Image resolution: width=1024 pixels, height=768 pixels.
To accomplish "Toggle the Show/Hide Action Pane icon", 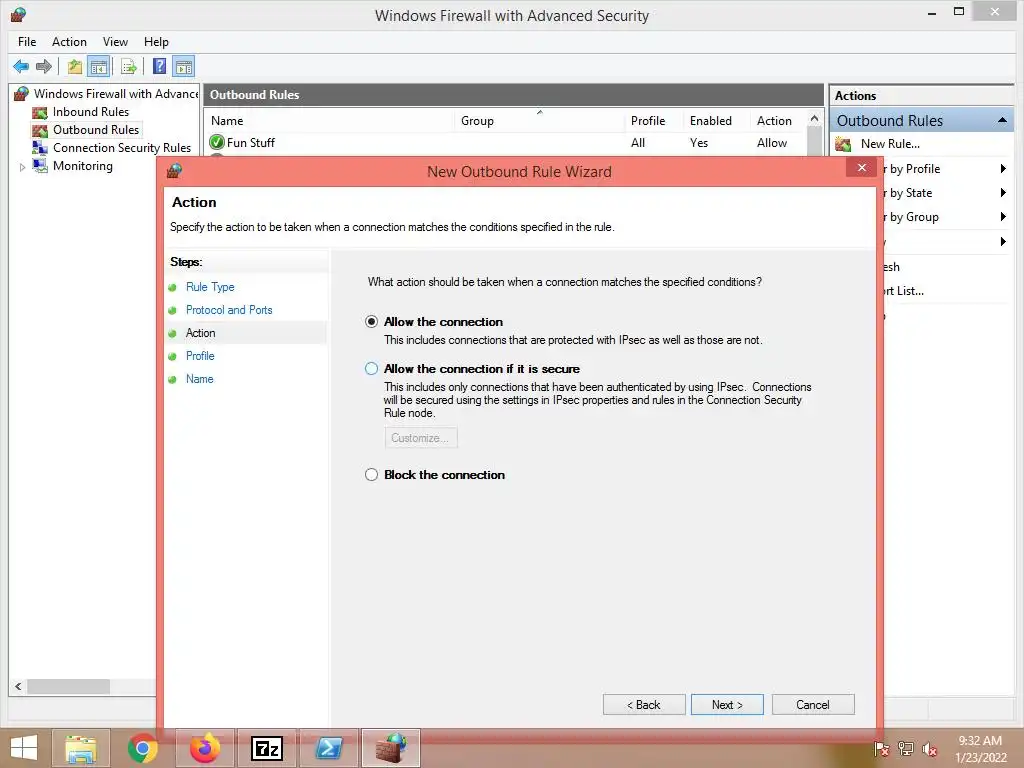I will [184, 66].
